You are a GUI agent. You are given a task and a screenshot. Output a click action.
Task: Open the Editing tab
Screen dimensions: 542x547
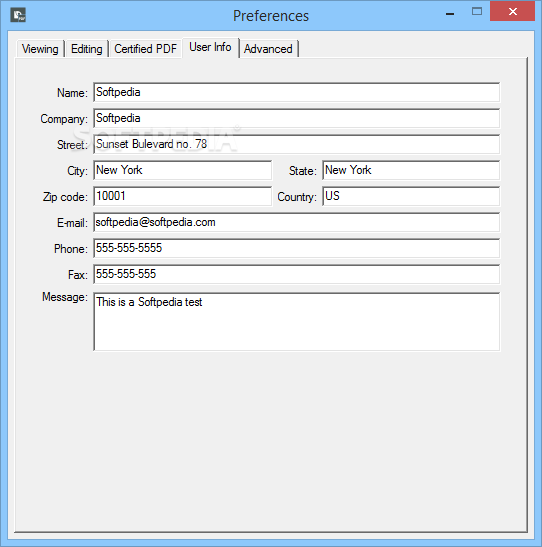pos(86,49)
